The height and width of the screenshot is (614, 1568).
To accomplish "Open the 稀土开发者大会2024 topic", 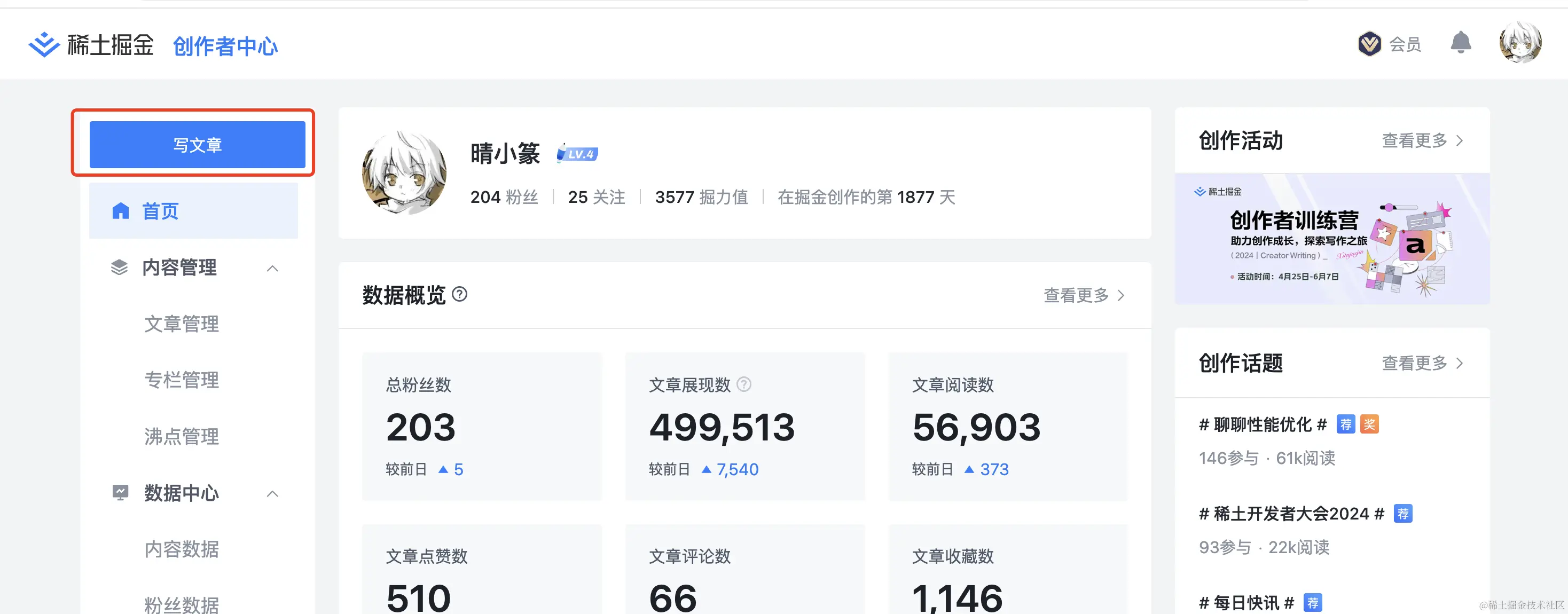I will click(x=1291, y=514).
